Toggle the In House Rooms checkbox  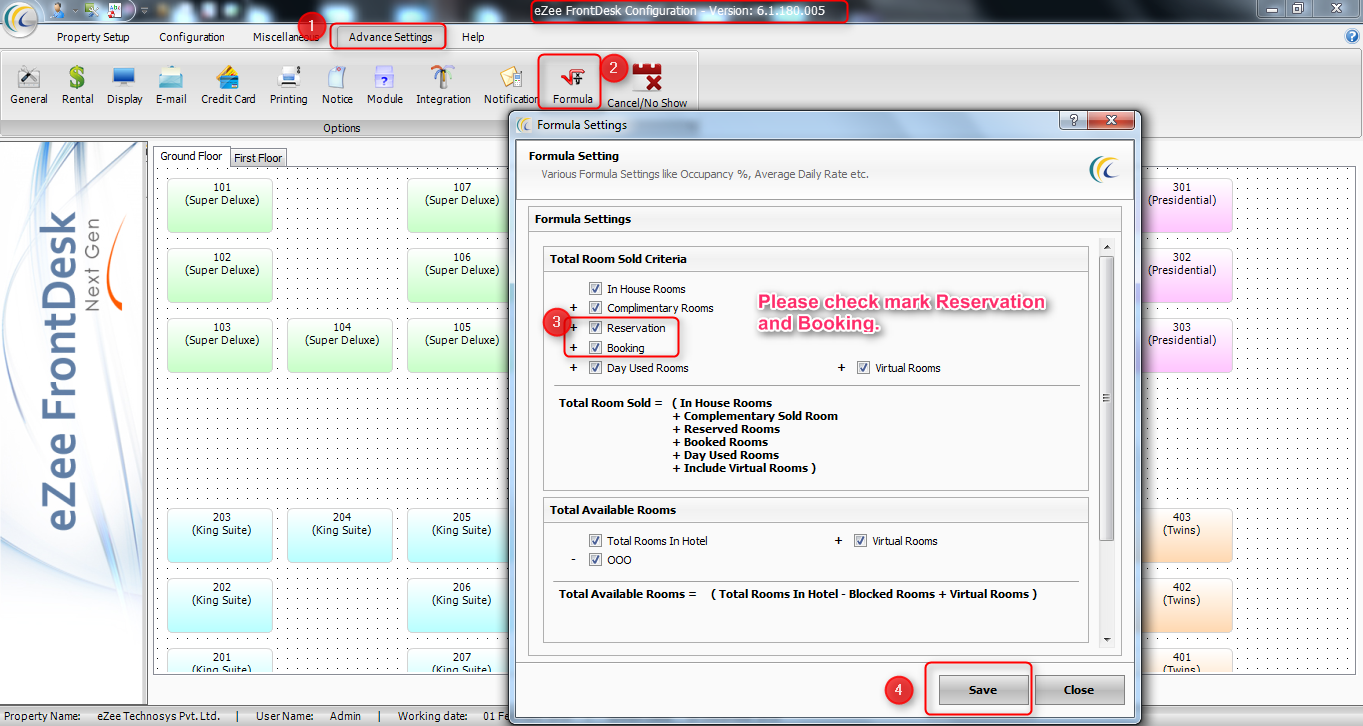[596, 289]
